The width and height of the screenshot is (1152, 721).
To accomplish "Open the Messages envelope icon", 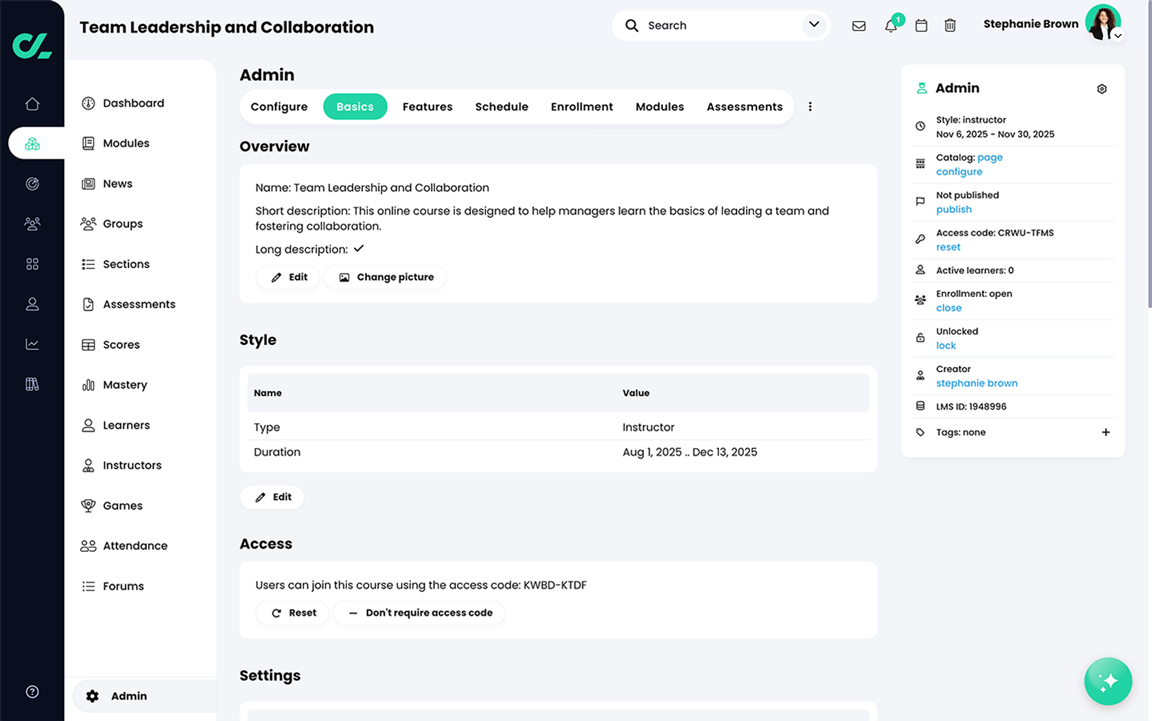I will click(859, 25).
